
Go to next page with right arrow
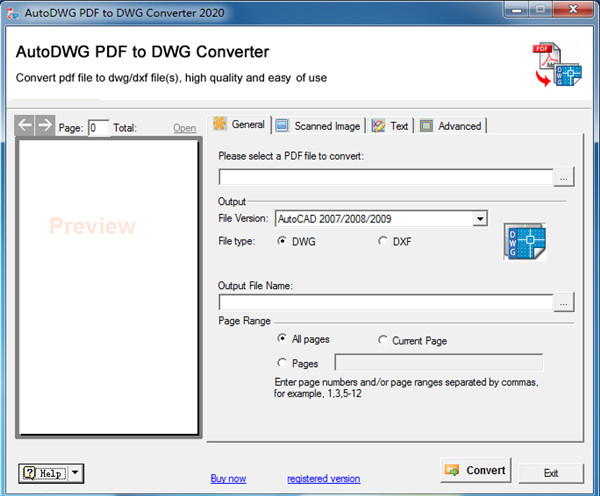click(45, 125)
